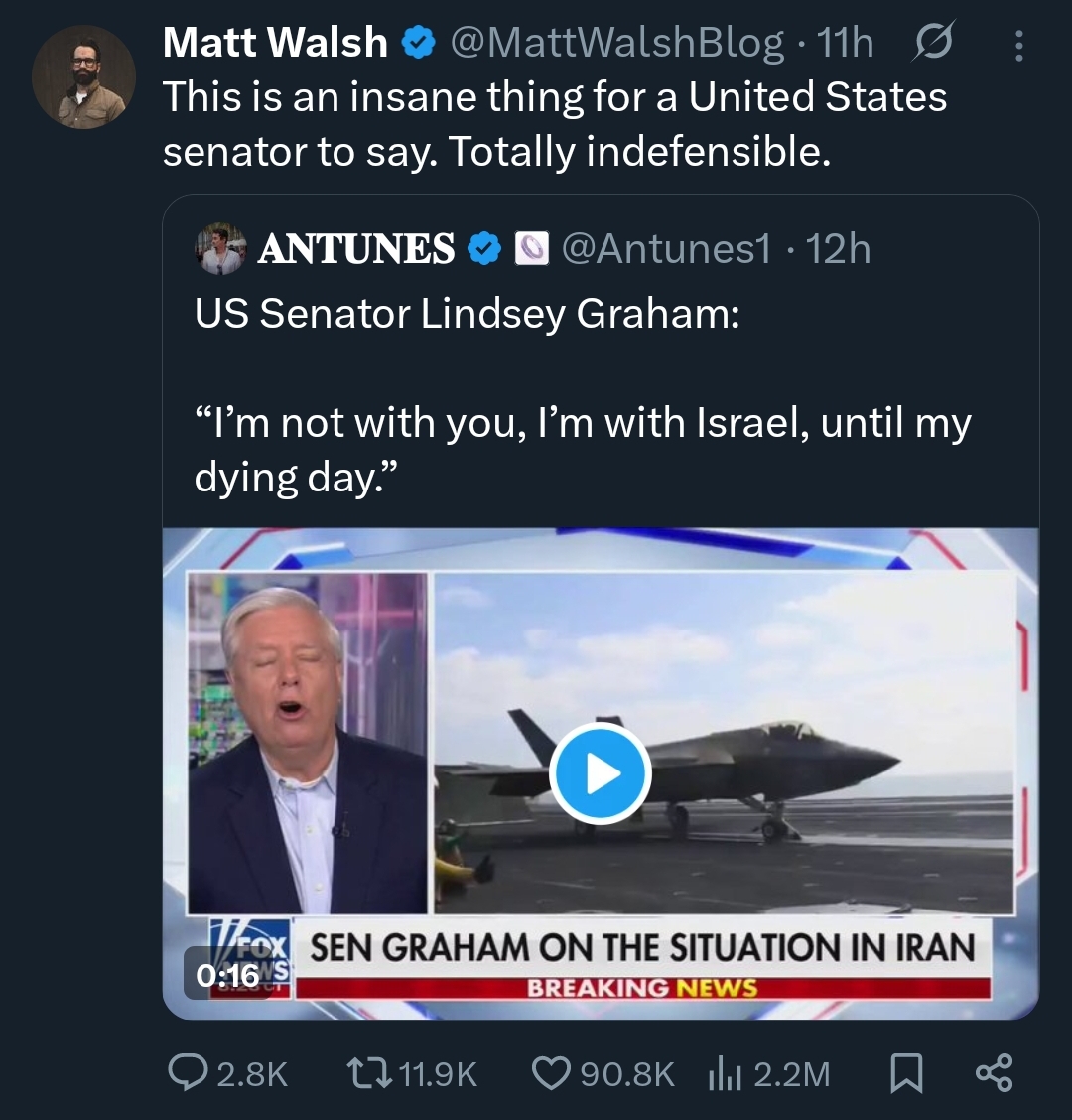Bookmark this tweet
This screenshot has width=1072, height=1120.
point(905,1073)
